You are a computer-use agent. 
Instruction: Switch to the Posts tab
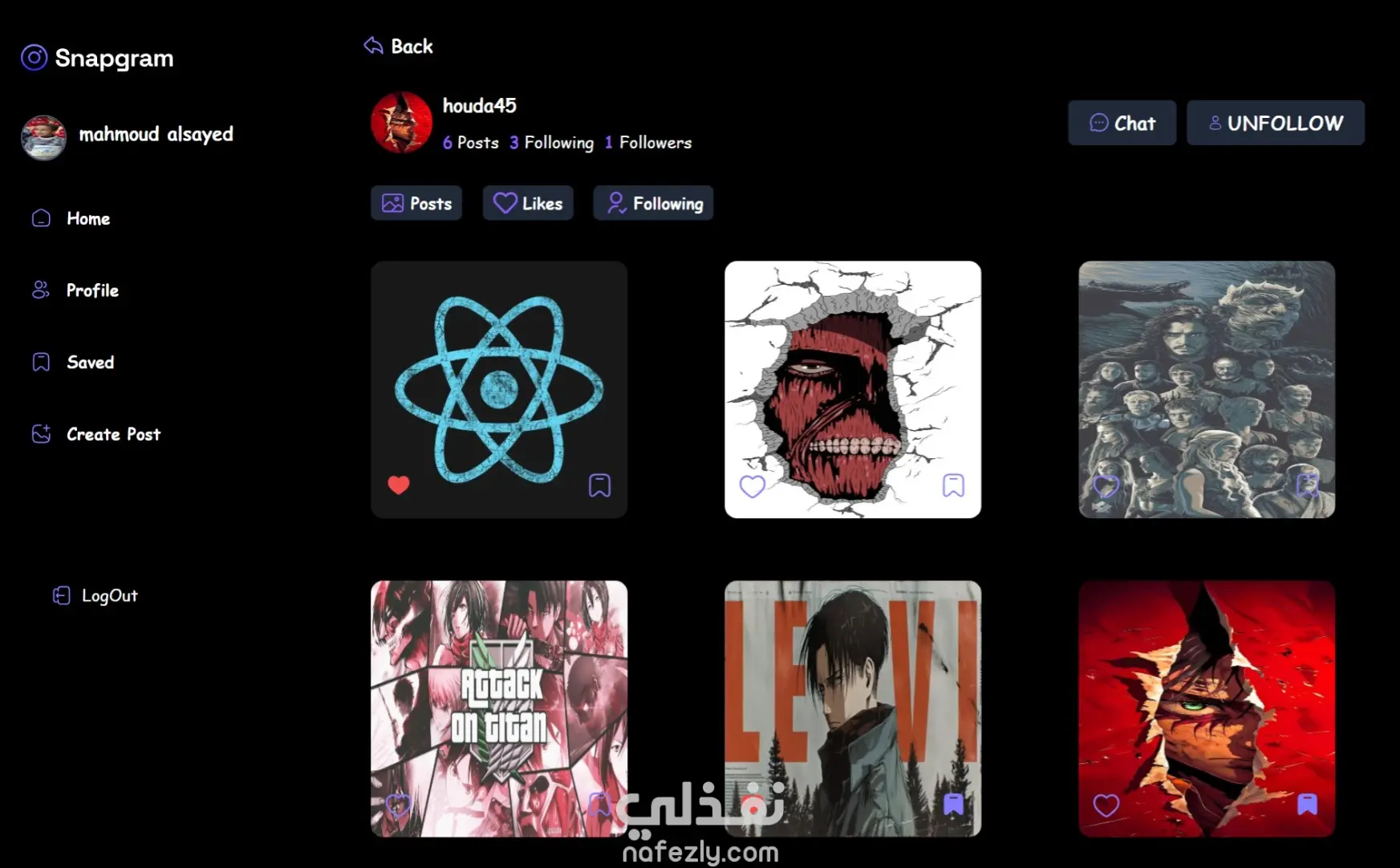[416, 203]
